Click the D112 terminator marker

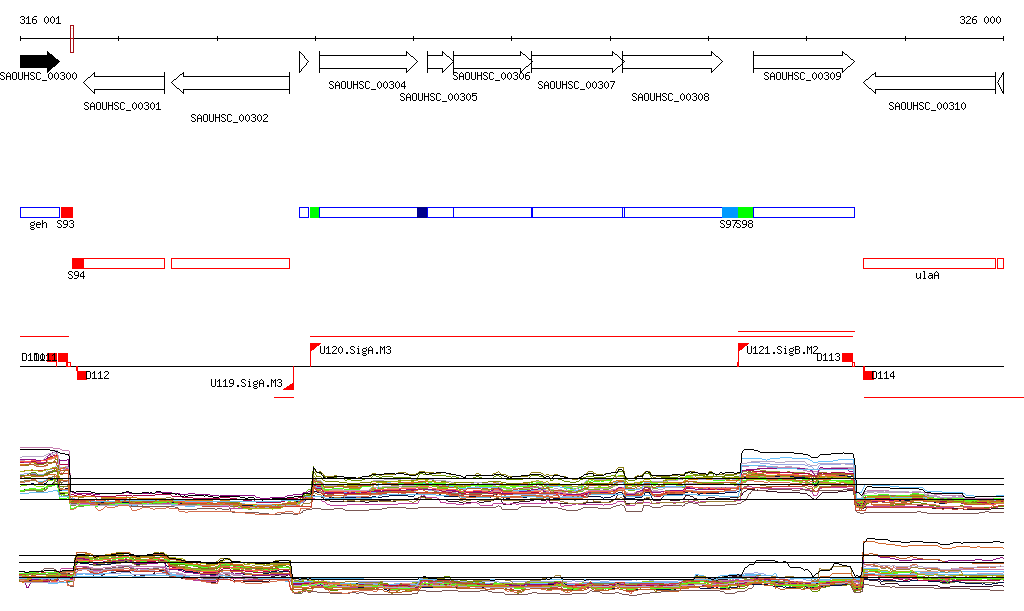pyautogui.click(x=81, y=375)
